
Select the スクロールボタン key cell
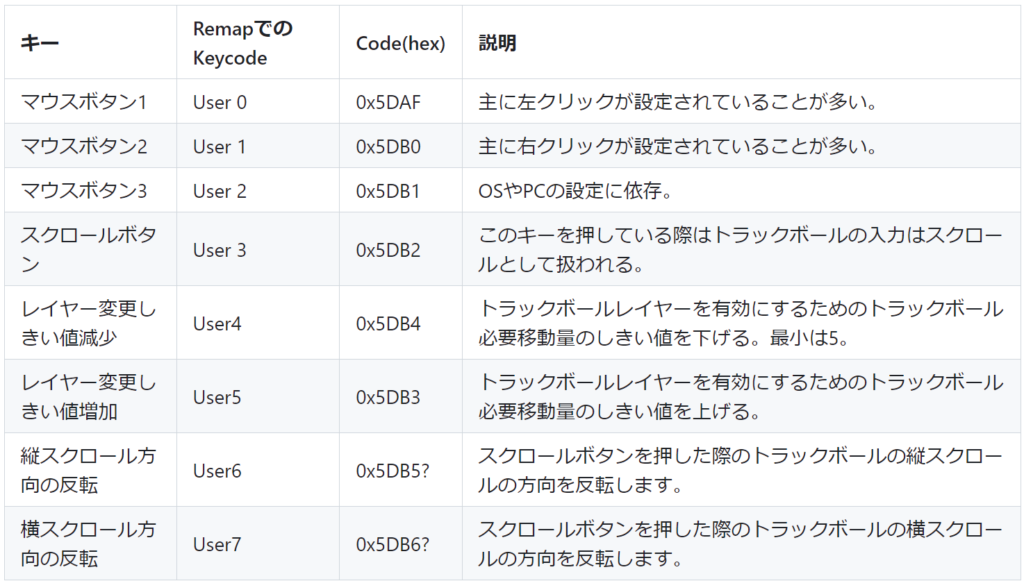(88, 250)
